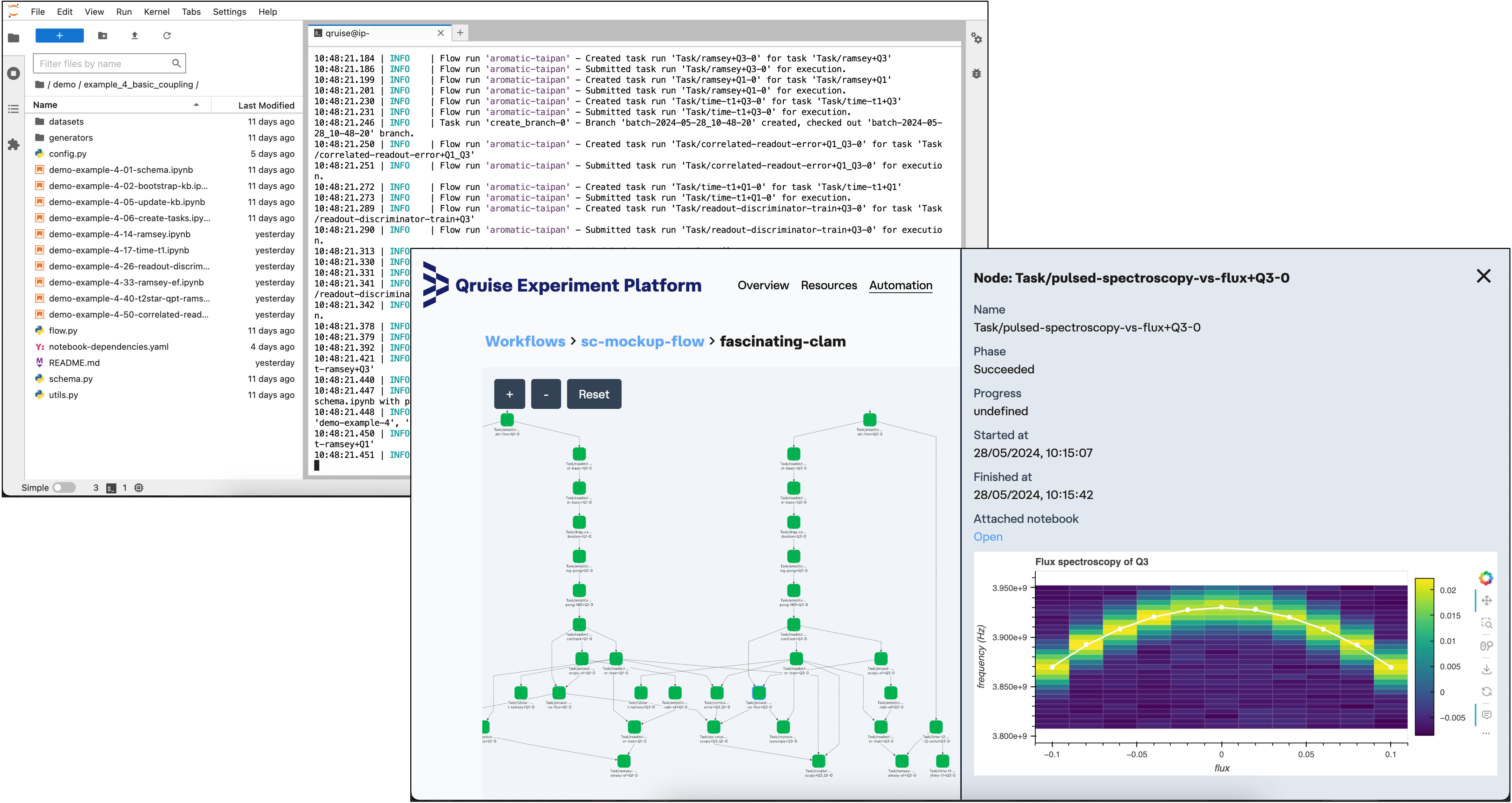The height and width of the screenshot is (803, 1512).
Task: Click the example_4_basic_coupling breadcrumb
Action: click(x=138, y=85)
